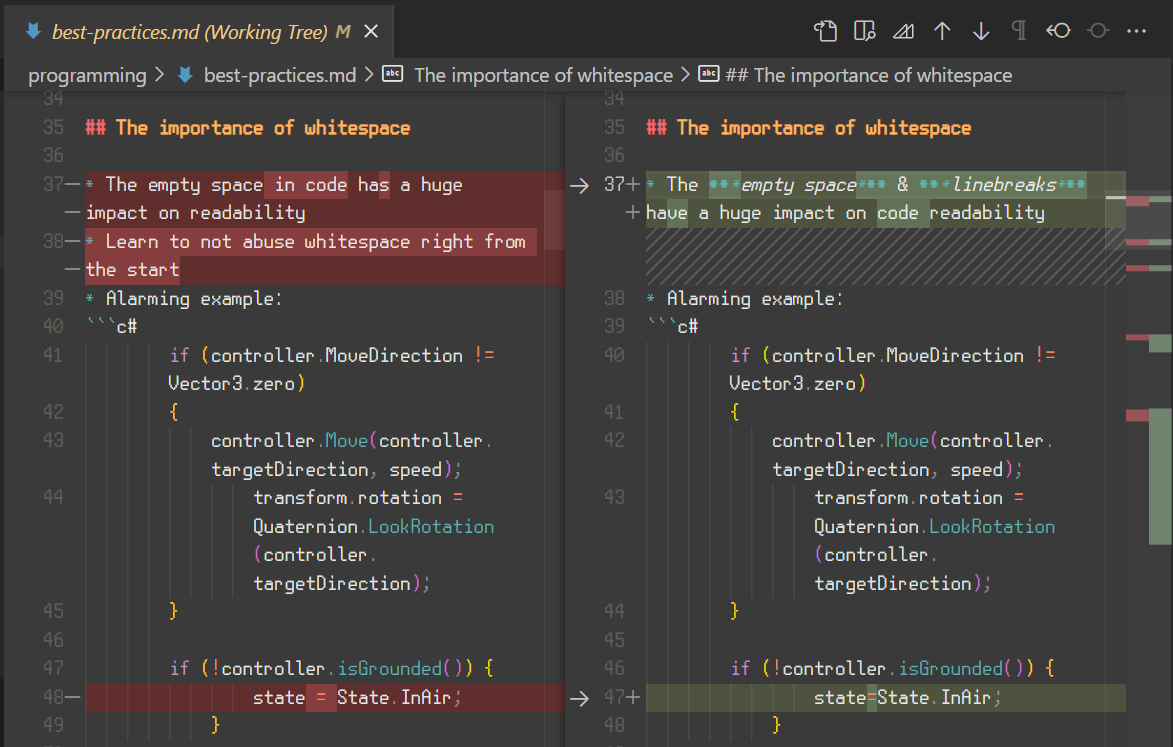This screenshot has width=1173, height=747.
Task: Open the best-practices.md breadcrumb
Action: (280, 75)
